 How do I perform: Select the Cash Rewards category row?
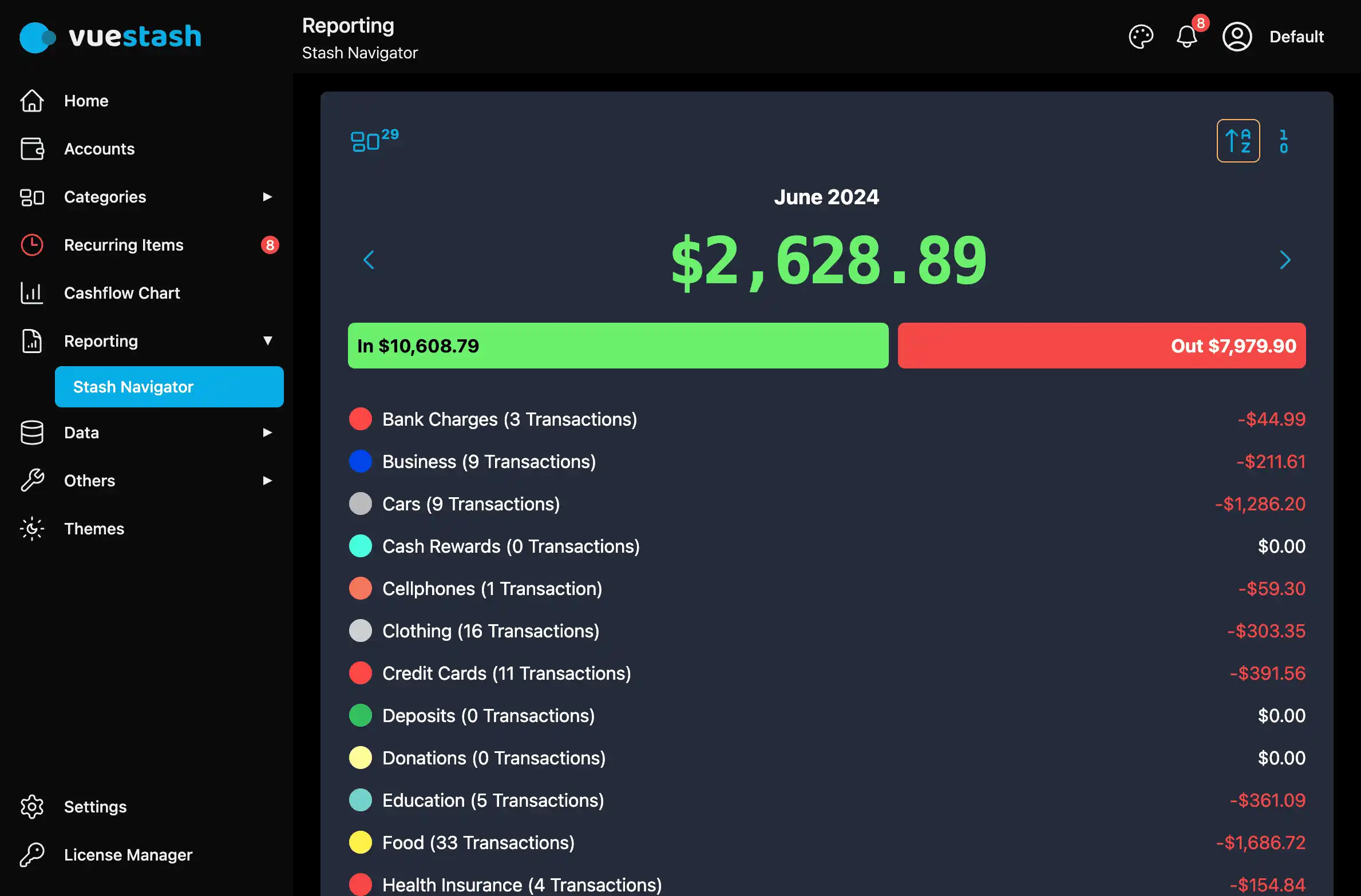(x=511, y=546)
